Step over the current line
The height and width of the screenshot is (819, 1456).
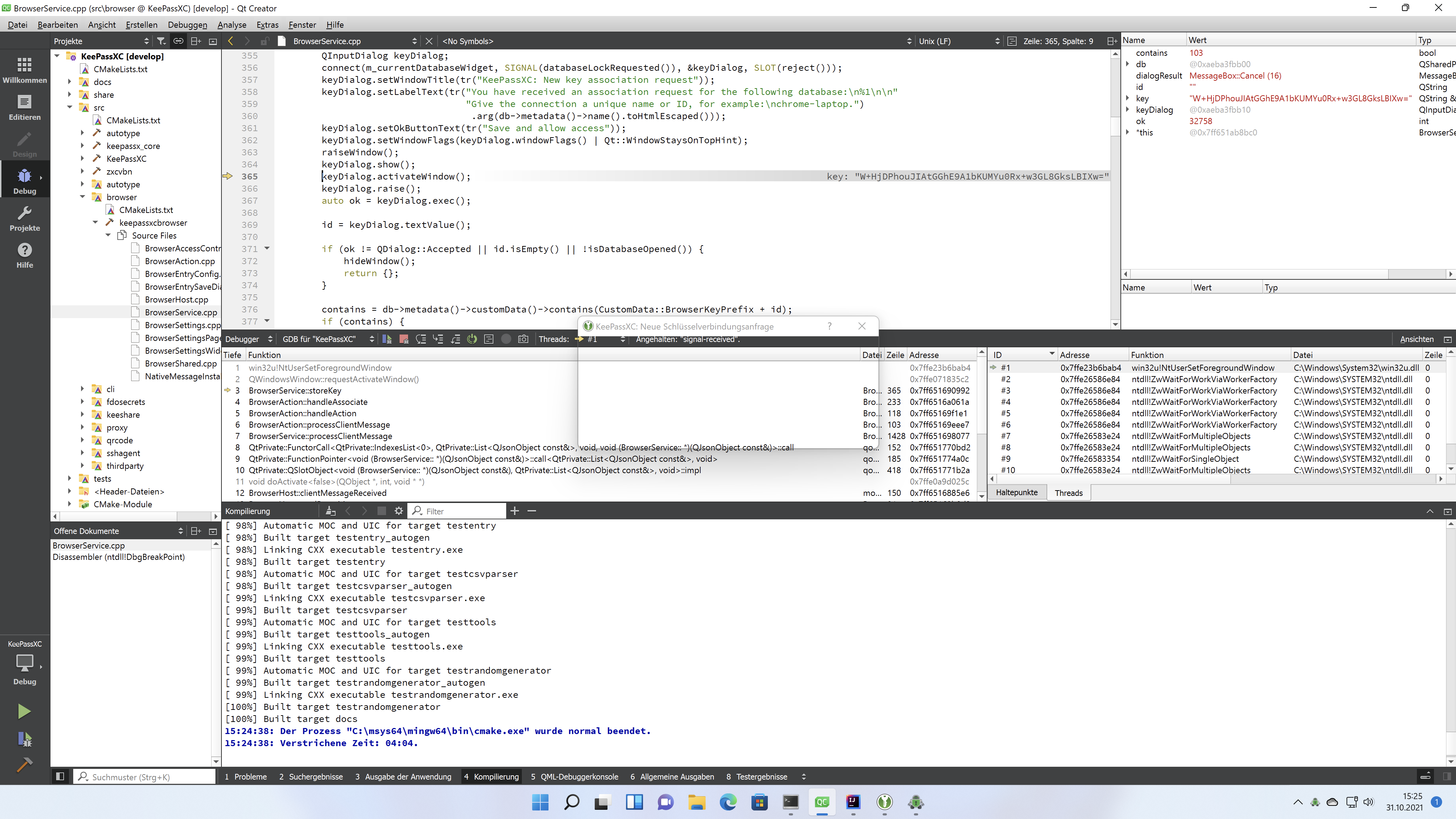421,339
